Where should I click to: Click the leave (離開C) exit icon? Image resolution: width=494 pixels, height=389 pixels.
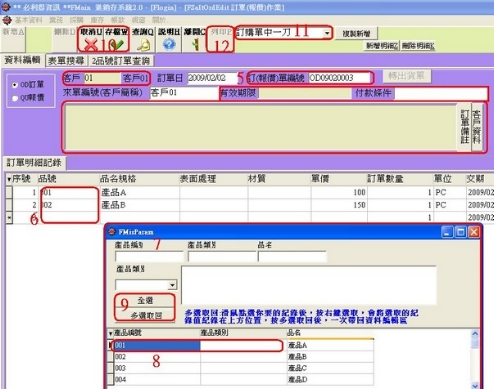(196, 44)
